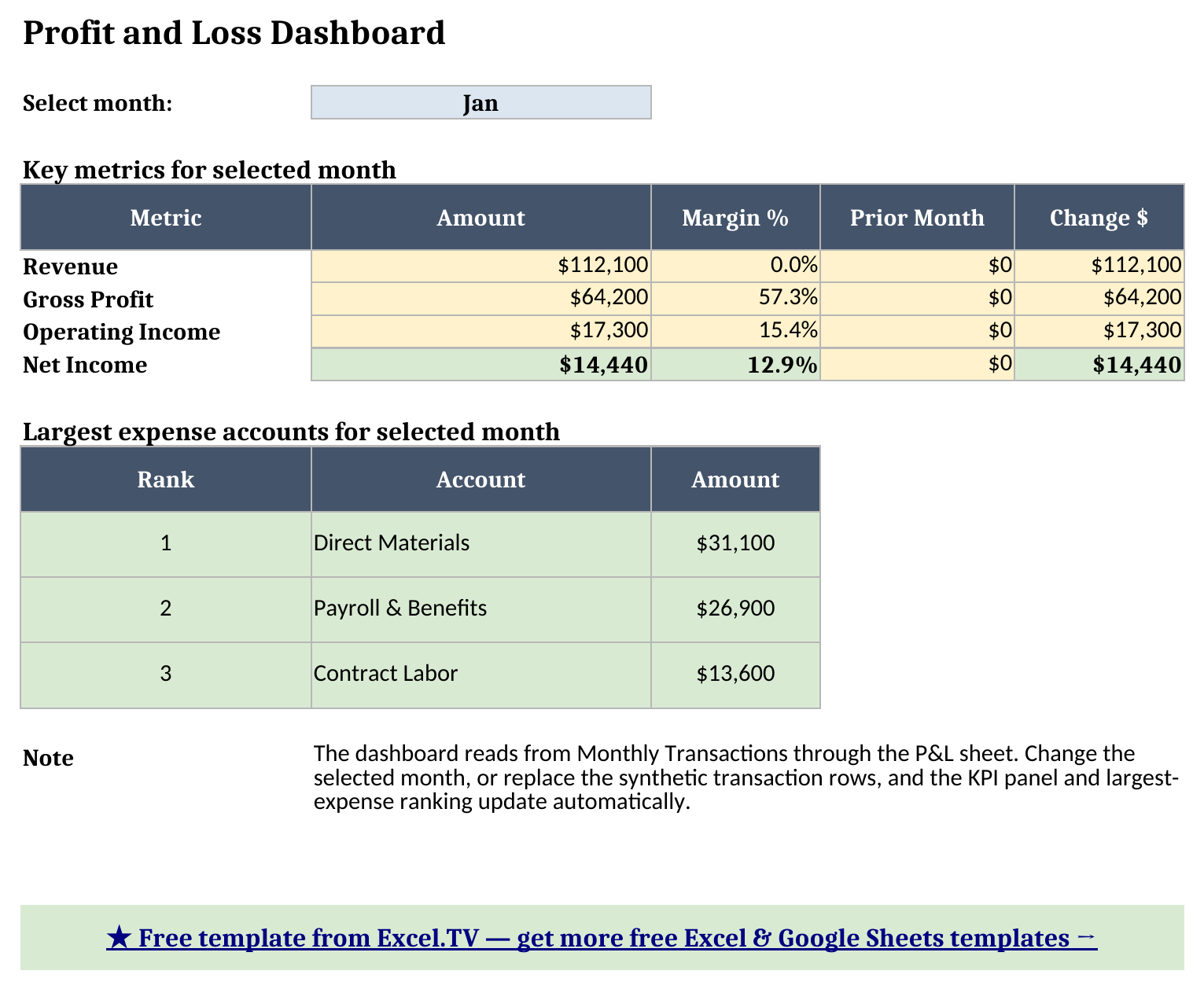This screenshot has height=989, width=1204.
Task: Select Net Income Change $ cell $14,440
Action: (x=1099, y=364)
